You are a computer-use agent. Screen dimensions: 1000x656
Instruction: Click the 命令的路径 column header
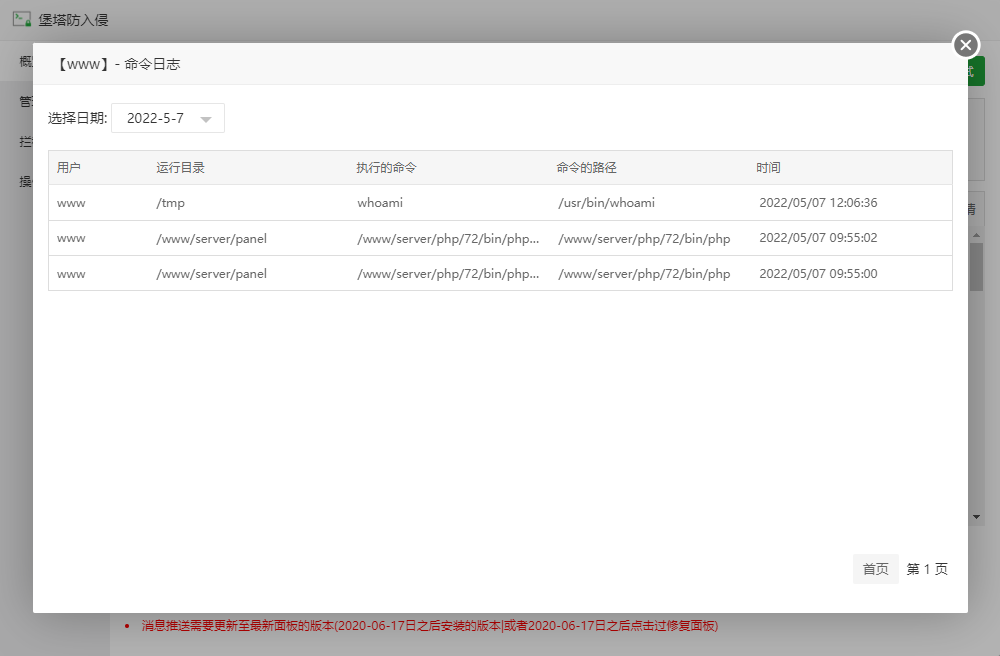coord(594,168)
